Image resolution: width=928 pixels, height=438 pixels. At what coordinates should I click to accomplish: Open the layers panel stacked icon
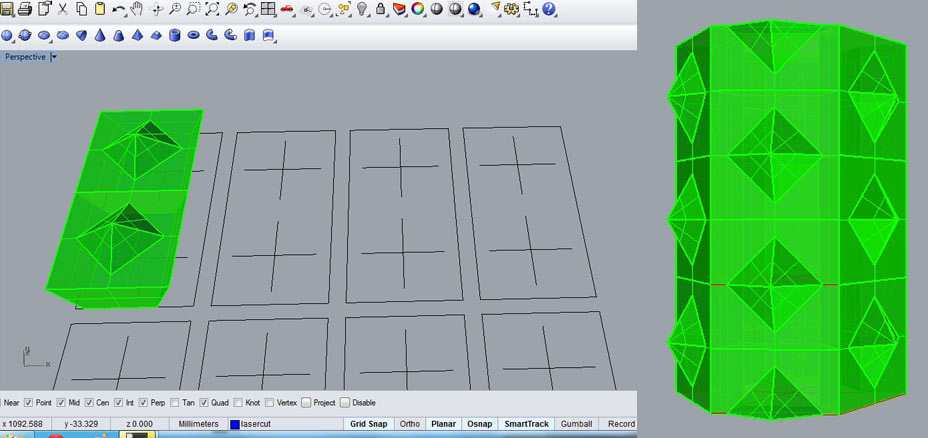(399, 9)
